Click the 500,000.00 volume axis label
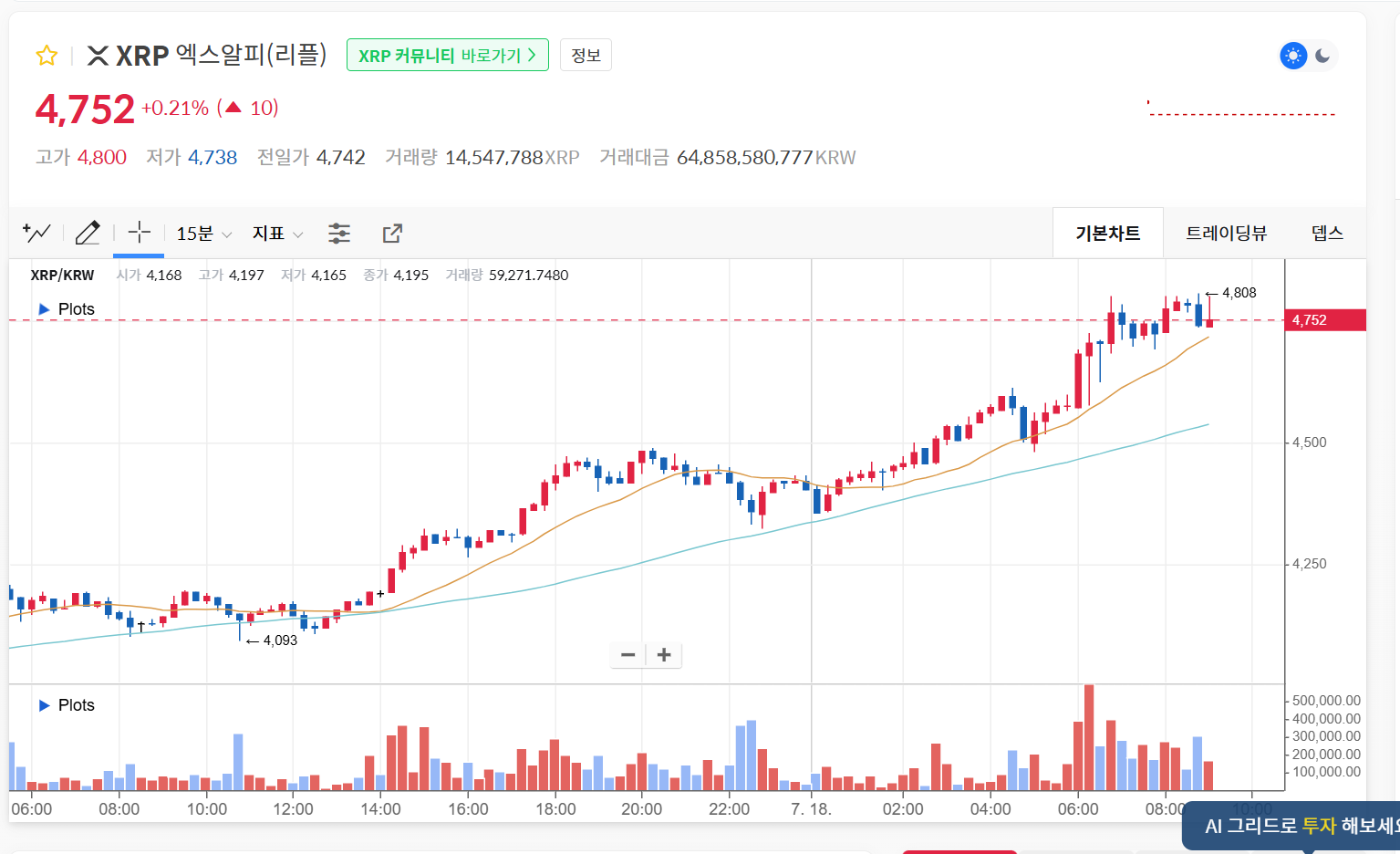This screenshot has width=1400, height=854. pyautogui.click(x=1327, y=701)
